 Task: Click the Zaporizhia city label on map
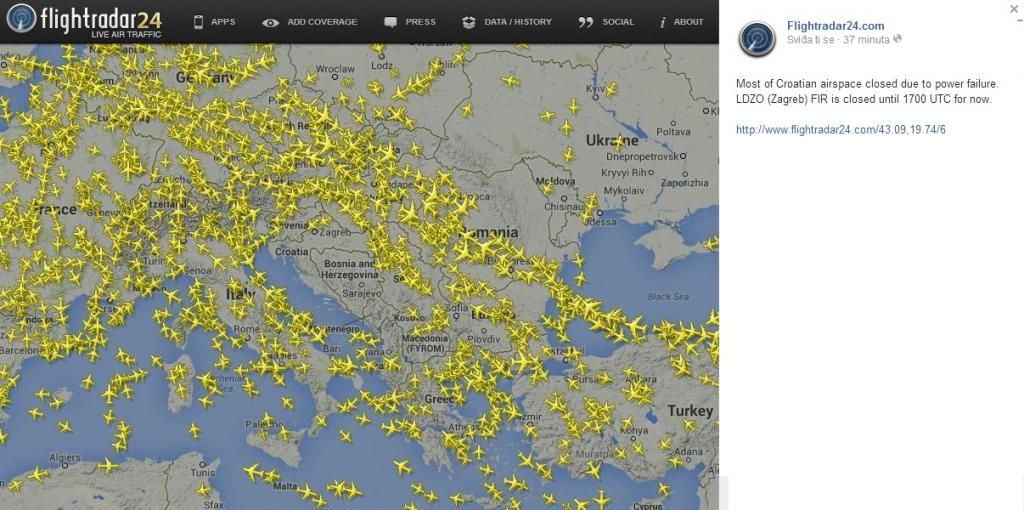click(684, 183)
